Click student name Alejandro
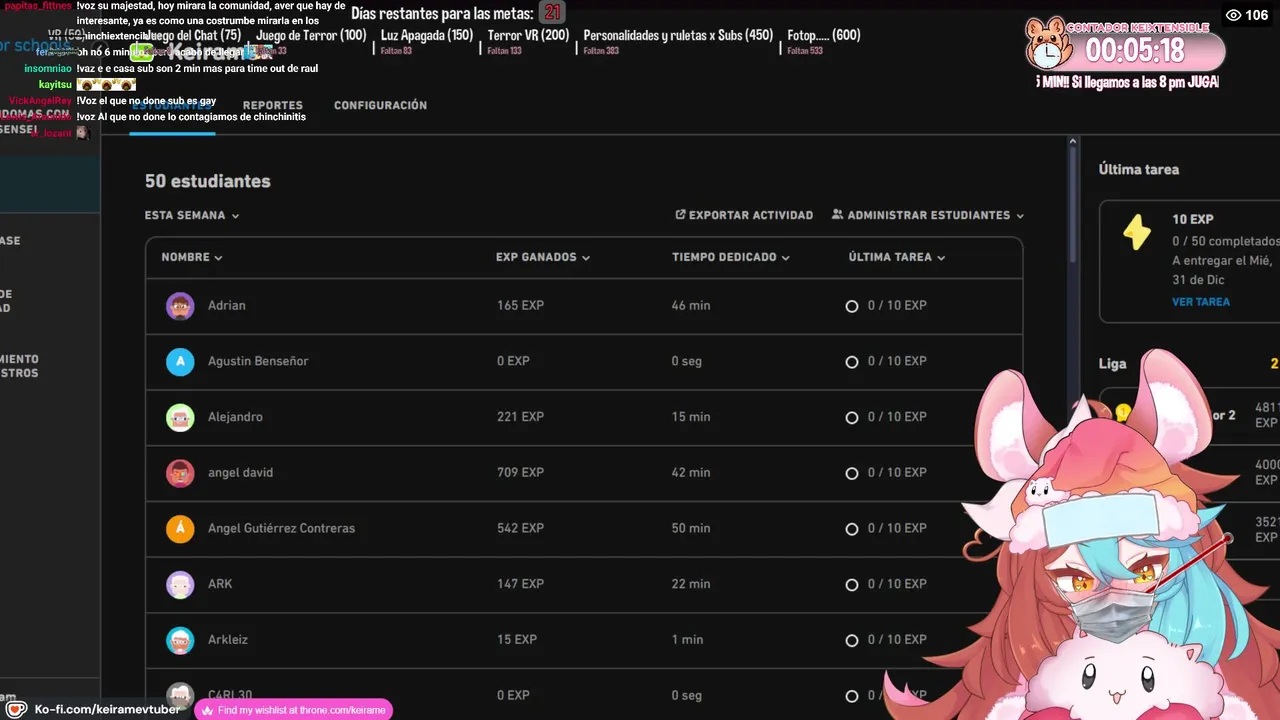Viewport: 1280px width, 720px height. click(235, 417)
